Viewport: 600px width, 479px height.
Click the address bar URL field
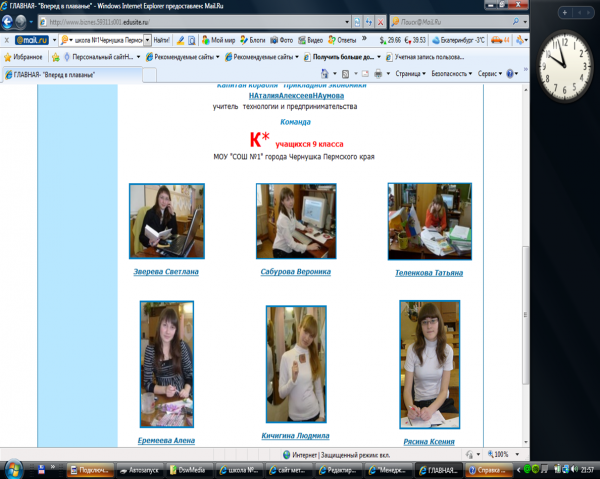point(191,22)
